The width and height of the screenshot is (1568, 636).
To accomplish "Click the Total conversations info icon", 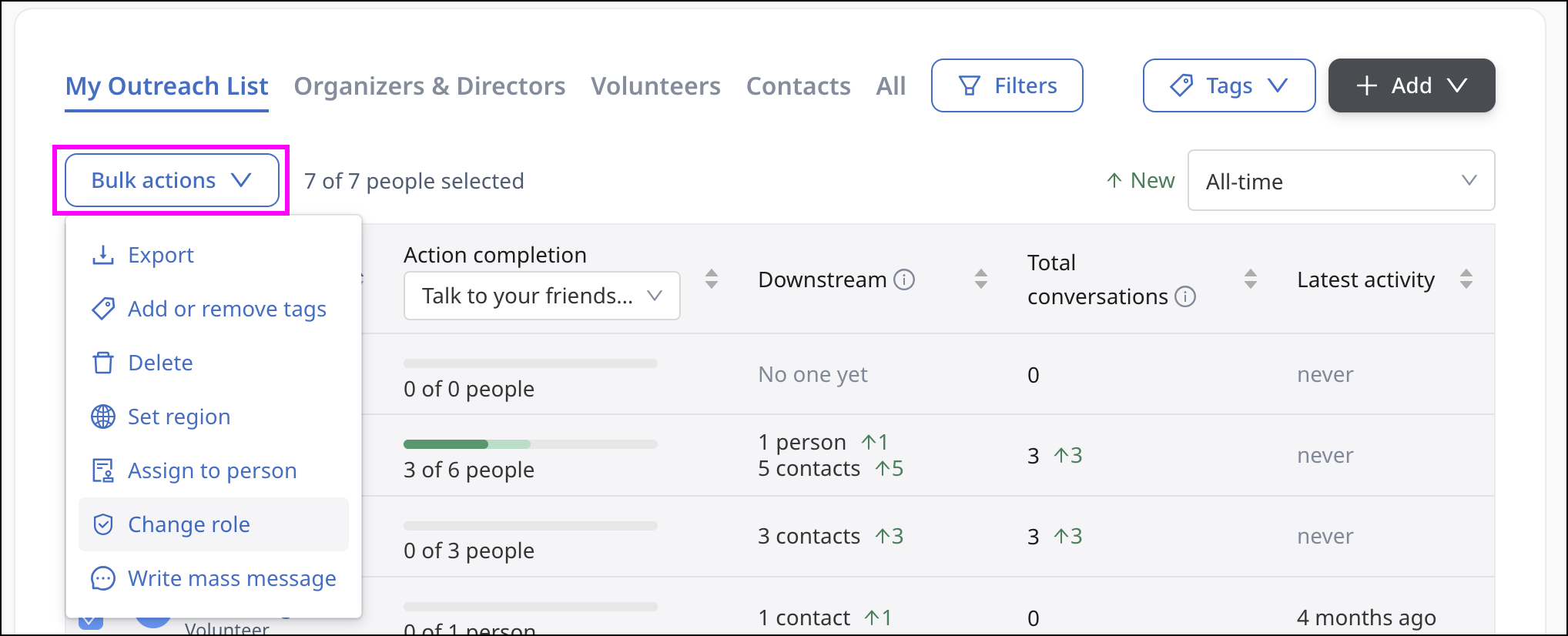I will point(1185,296).
